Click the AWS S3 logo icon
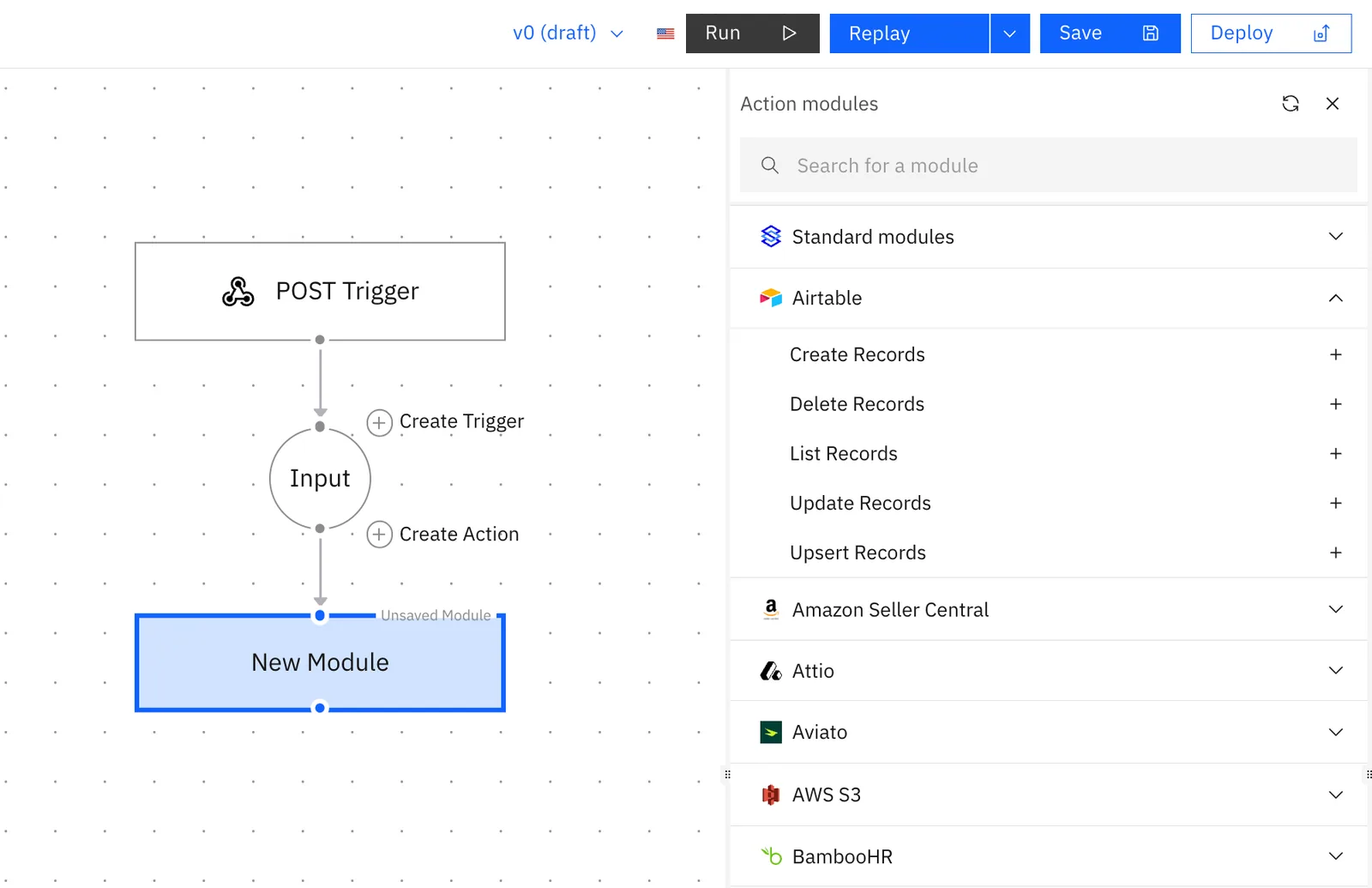 click(x=771, y=794)
